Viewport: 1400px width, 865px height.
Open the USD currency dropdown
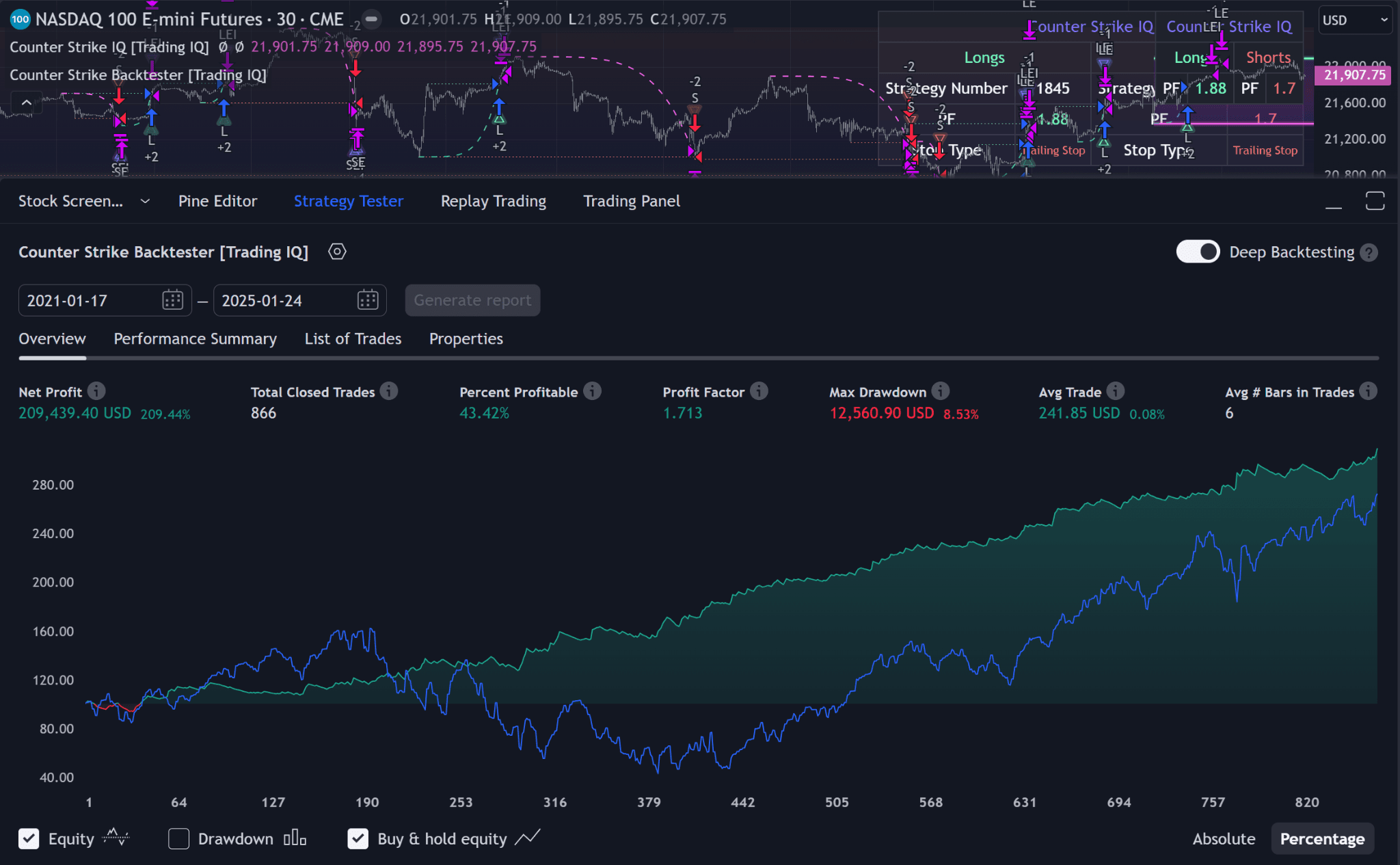click(1355, 20)
